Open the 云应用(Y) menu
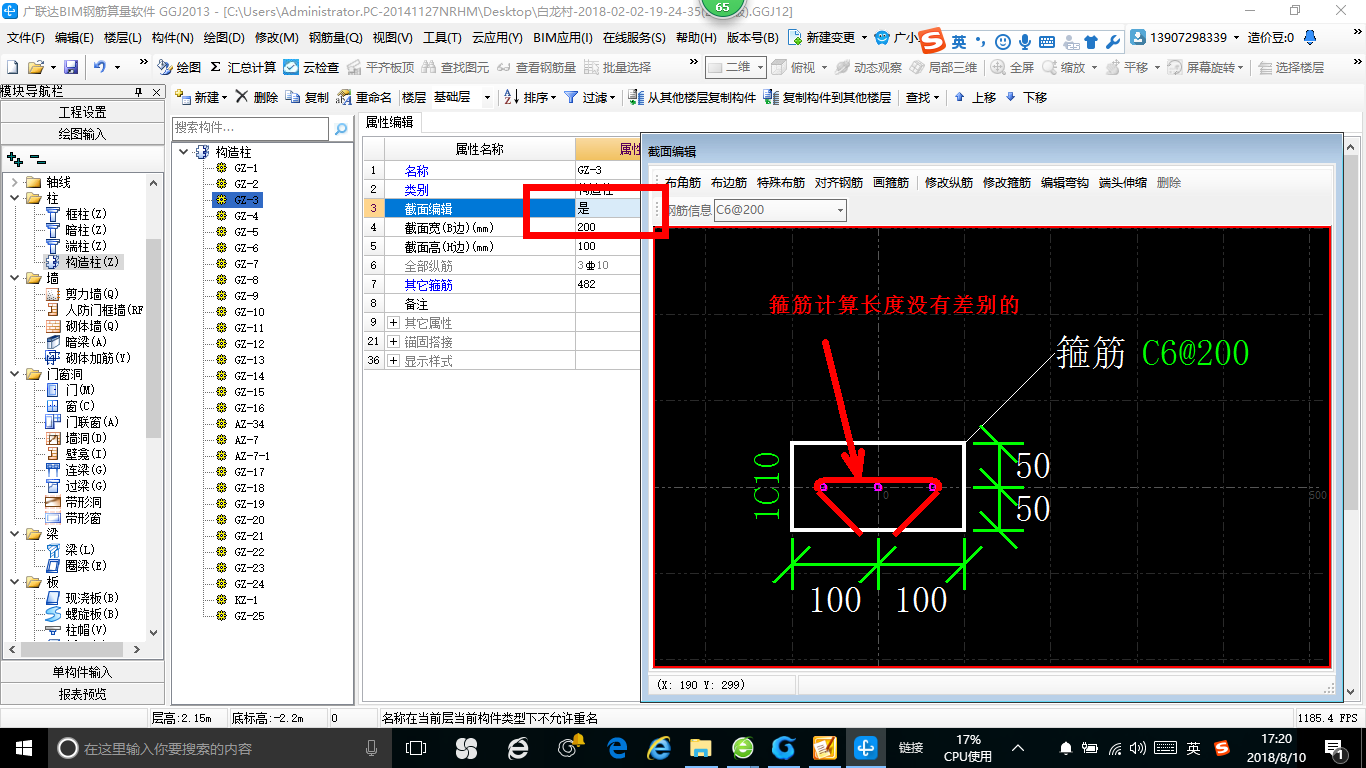The image size is (1366, 768). coord(497,37)
